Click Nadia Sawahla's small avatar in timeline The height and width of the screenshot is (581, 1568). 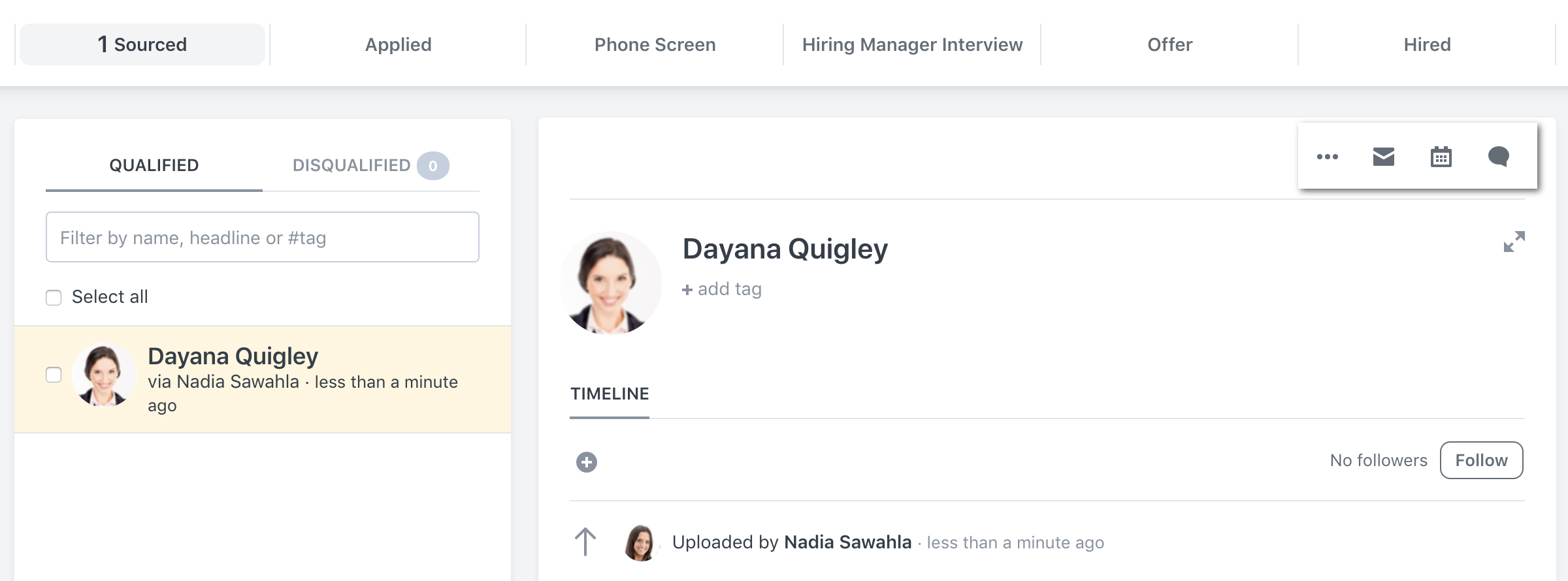[640, 542]
